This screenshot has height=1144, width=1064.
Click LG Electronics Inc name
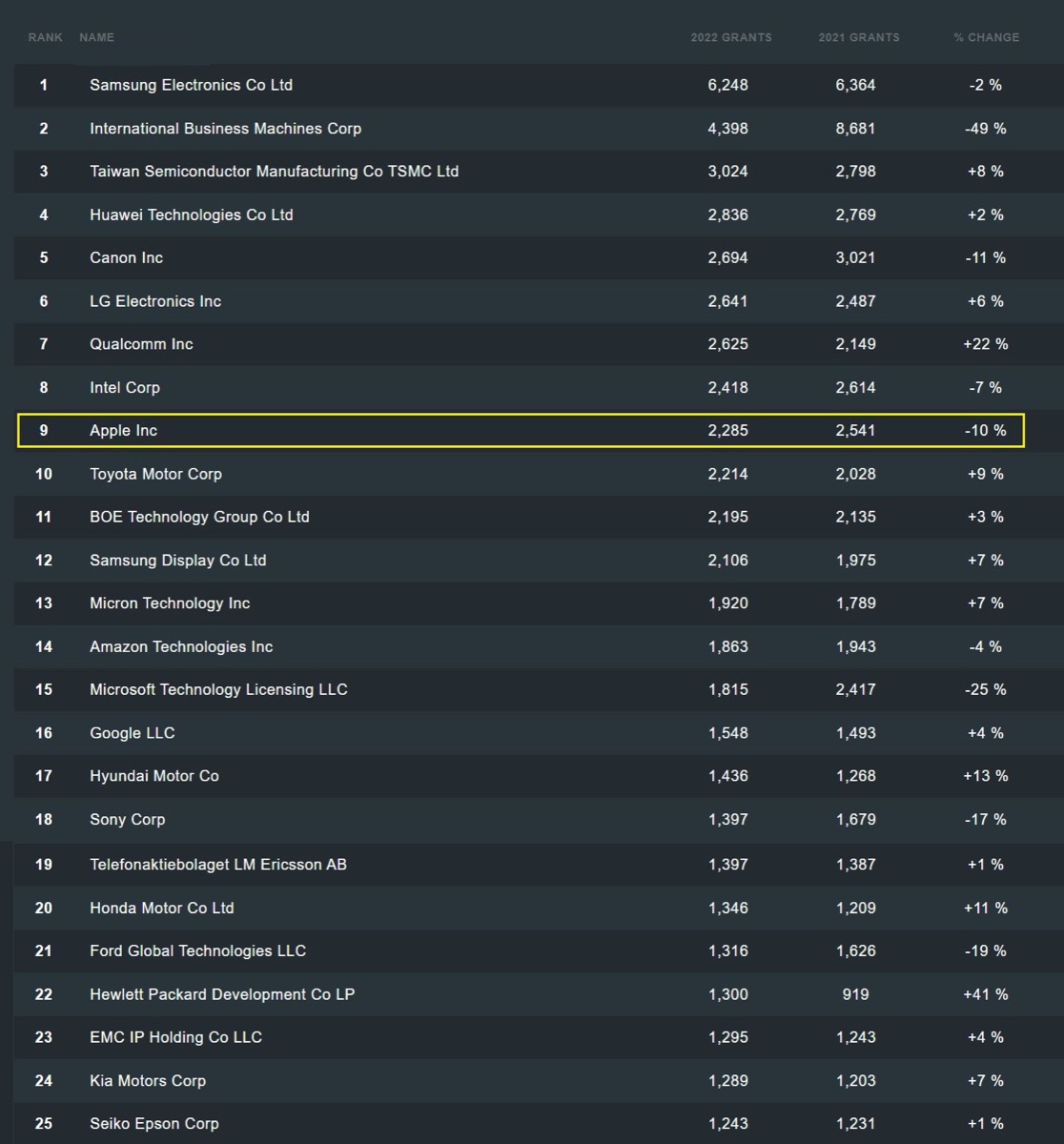pyautogui.click(x=155, y=301)
